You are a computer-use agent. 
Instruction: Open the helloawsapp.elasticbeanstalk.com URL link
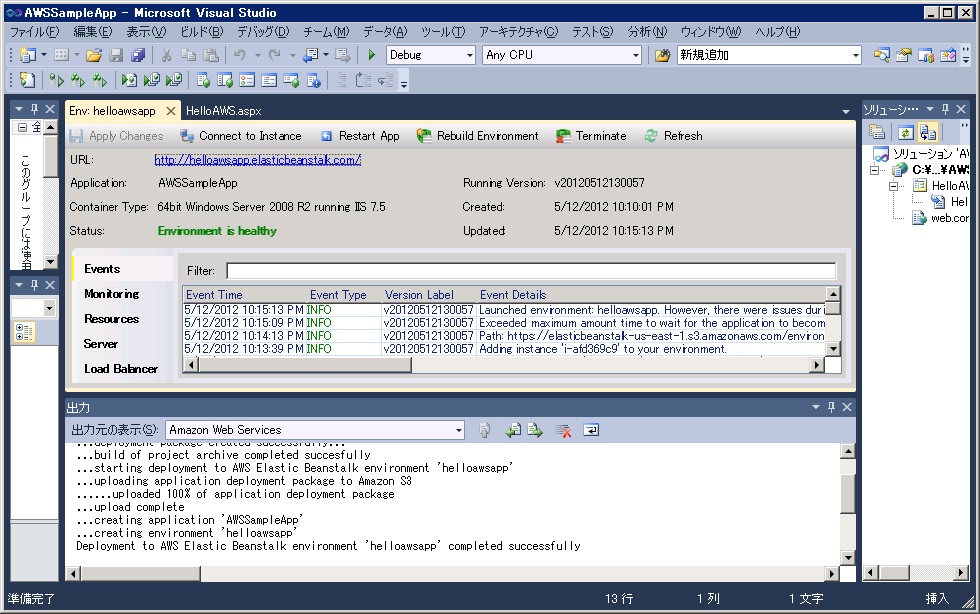click(258, 160)
